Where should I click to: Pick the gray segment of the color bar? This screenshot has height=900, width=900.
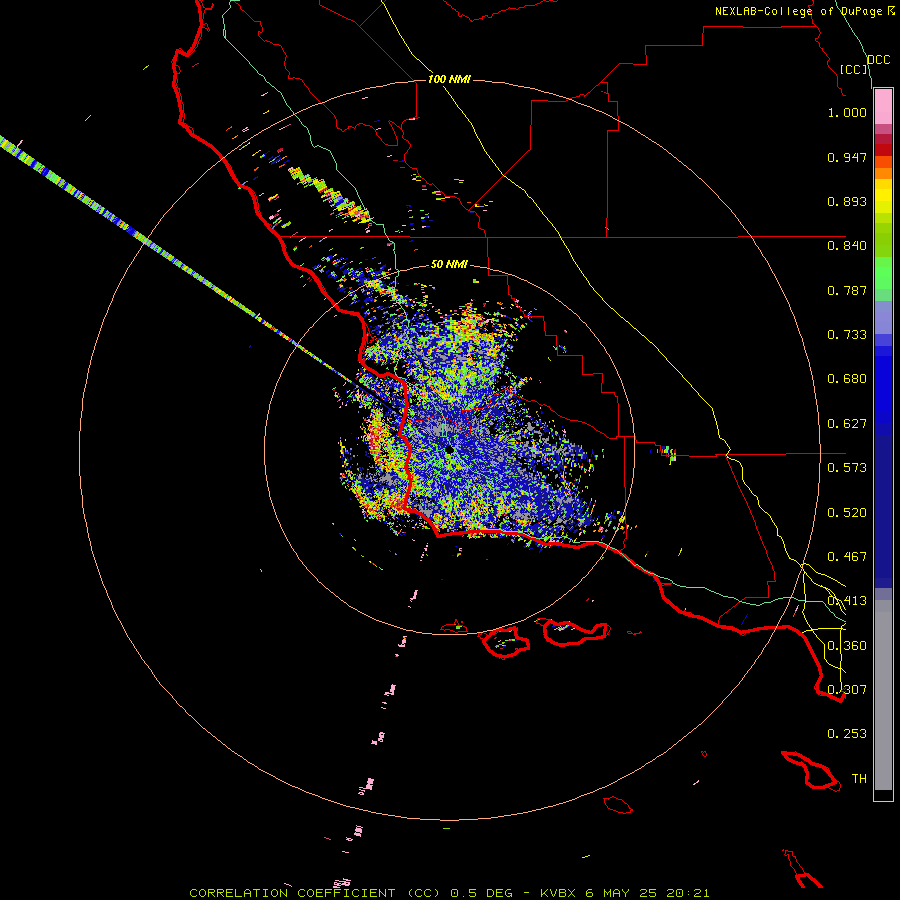point(883,695)
